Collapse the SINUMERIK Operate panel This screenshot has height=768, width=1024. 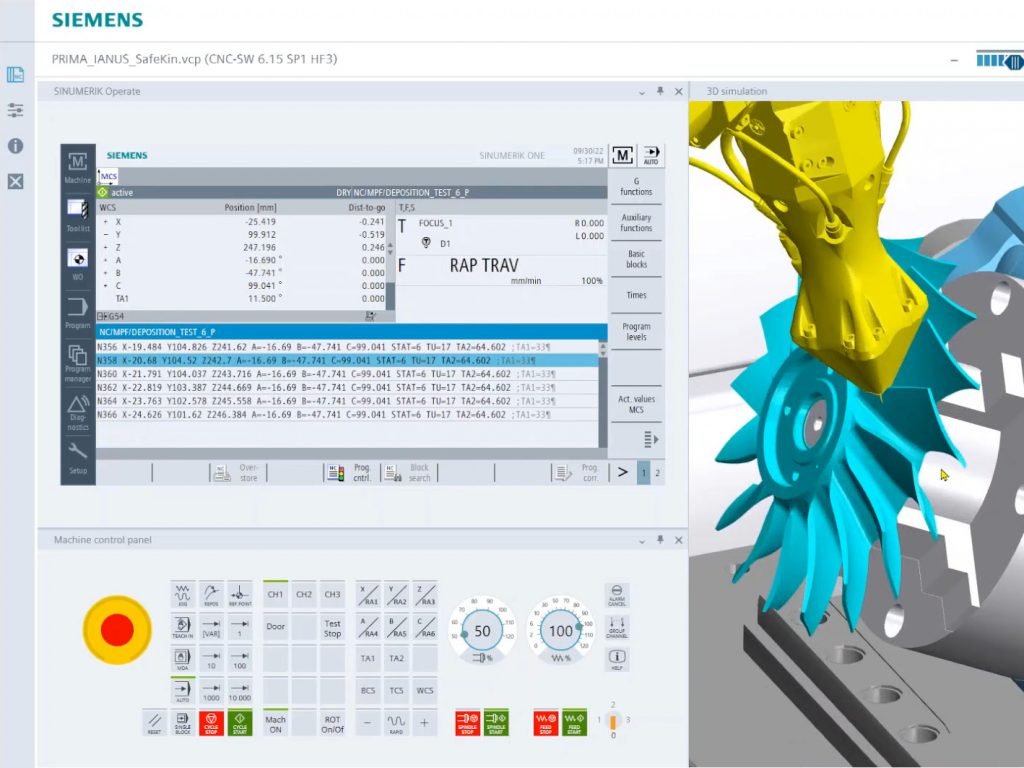pos(642,91)
